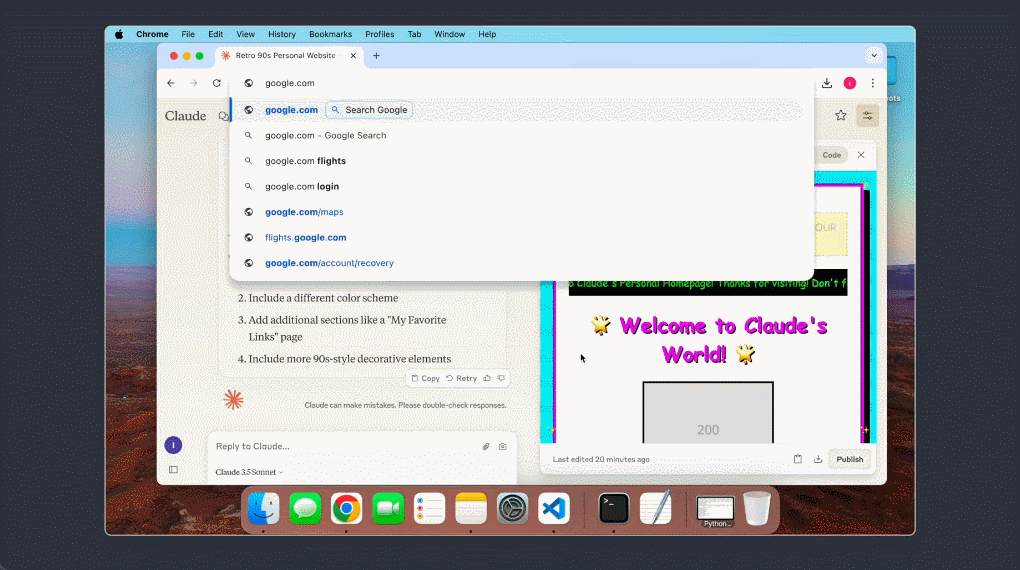Click Retry on the response
Image resolution: width=1020 pixels, height=570 pixels.
(461, 378)
